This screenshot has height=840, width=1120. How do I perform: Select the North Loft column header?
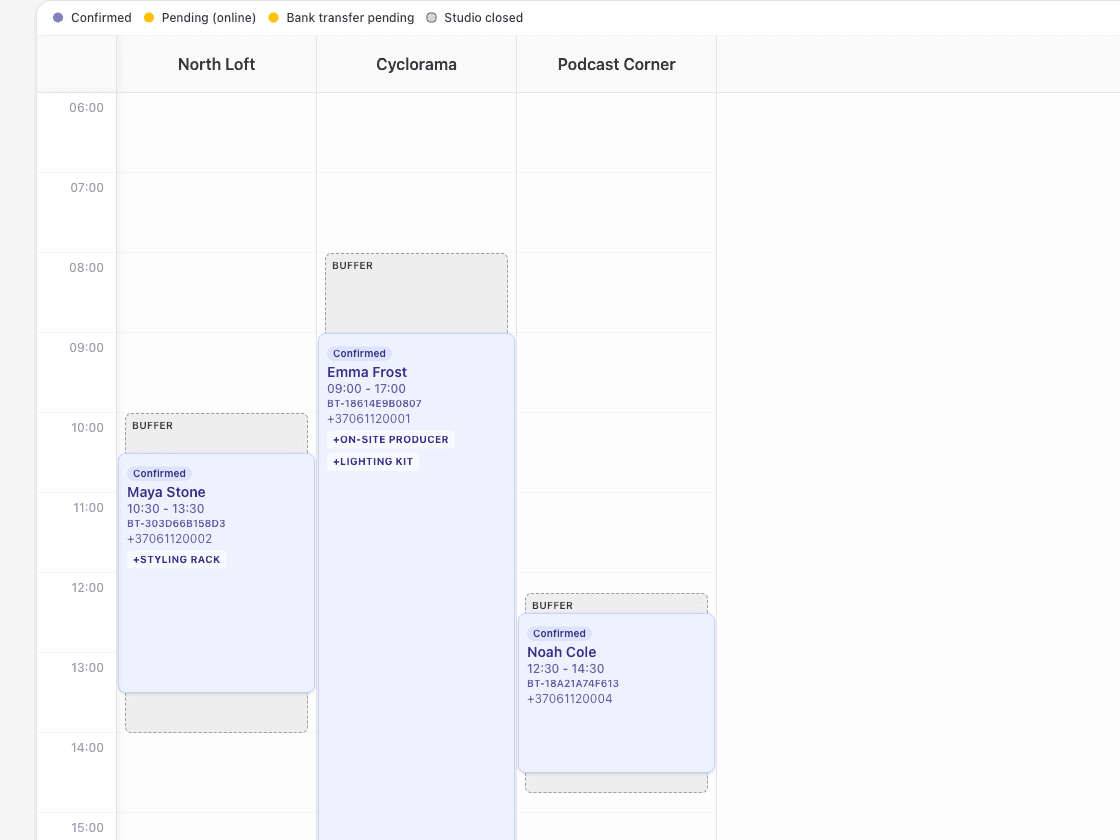point(216,64)
